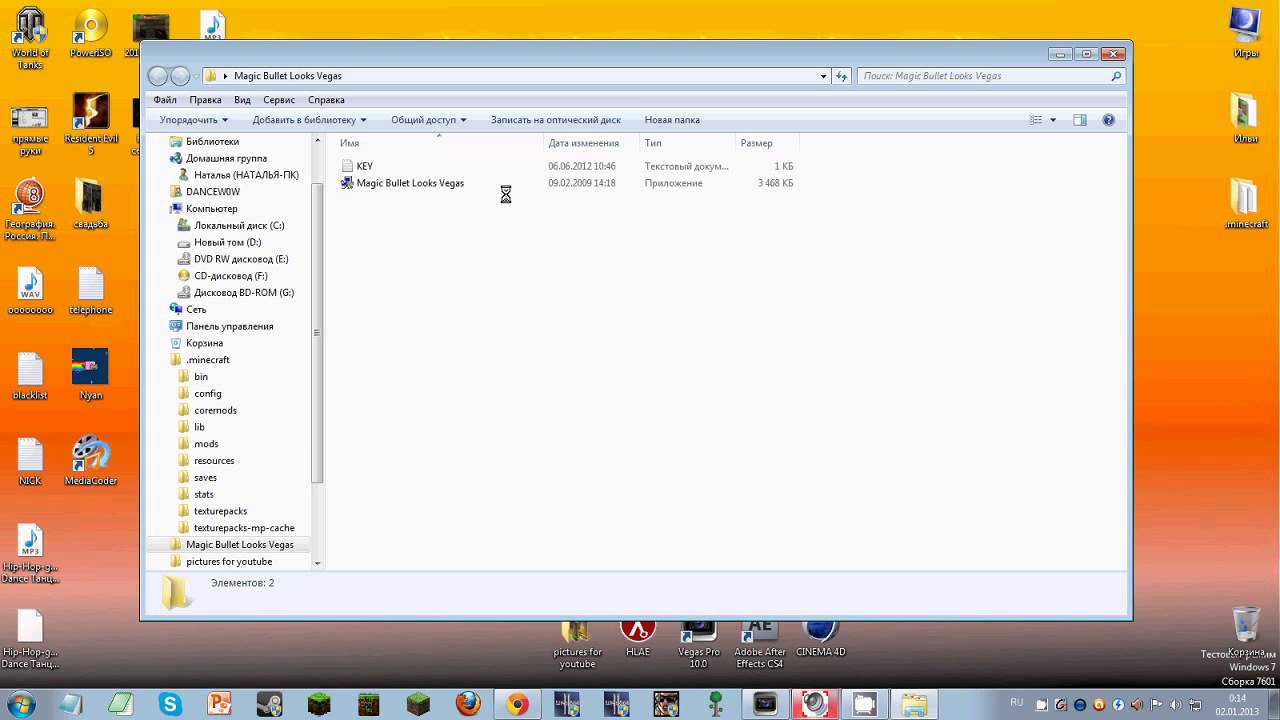1280x720 pixels.
Task: Open HLAE desktop shortcut
Action: (x=638, y=638)
